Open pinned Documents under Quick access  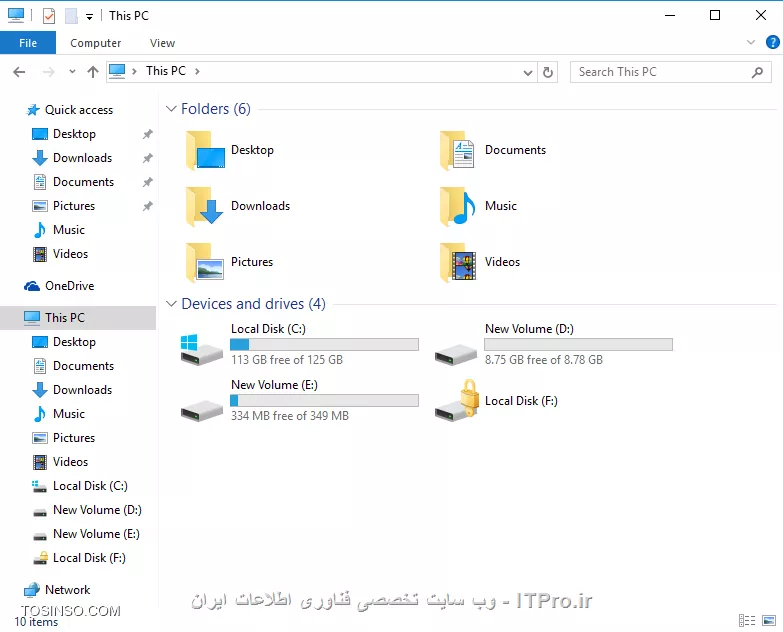[83, 182]
